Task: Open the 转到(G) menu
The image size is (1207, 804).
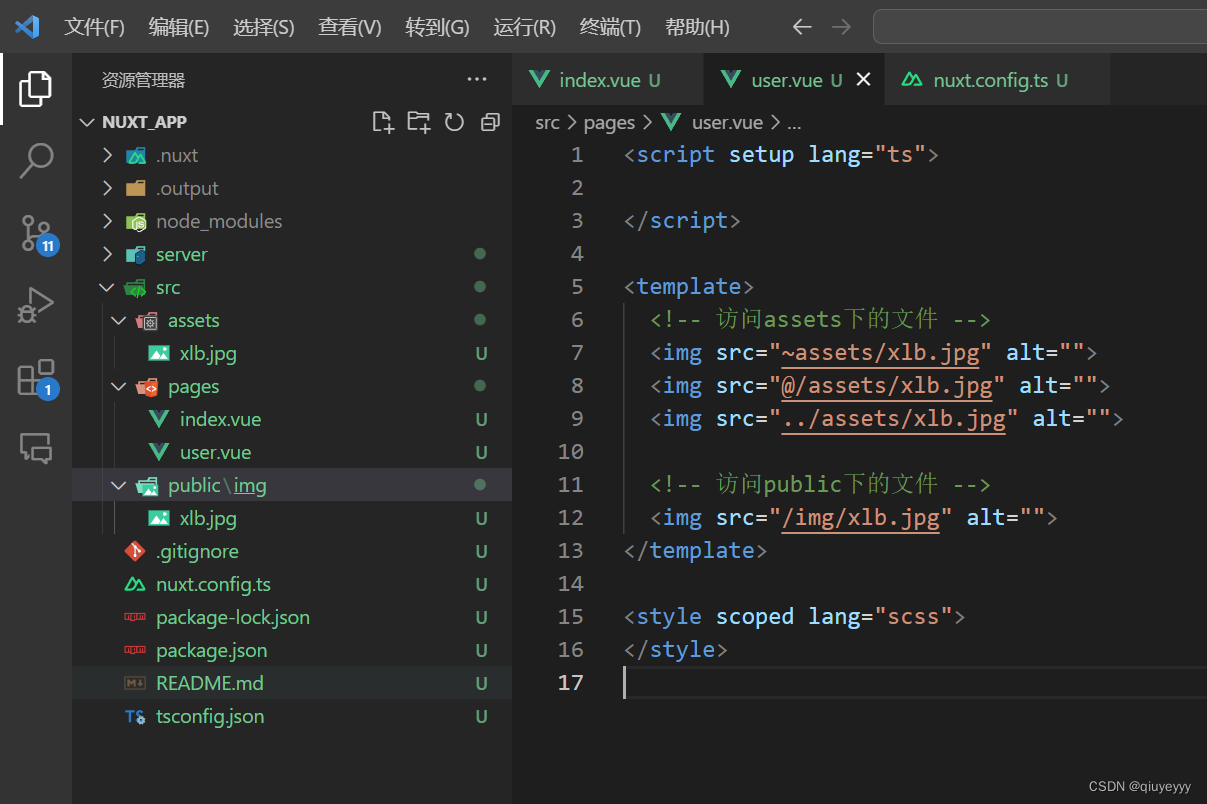Action: 437,27
